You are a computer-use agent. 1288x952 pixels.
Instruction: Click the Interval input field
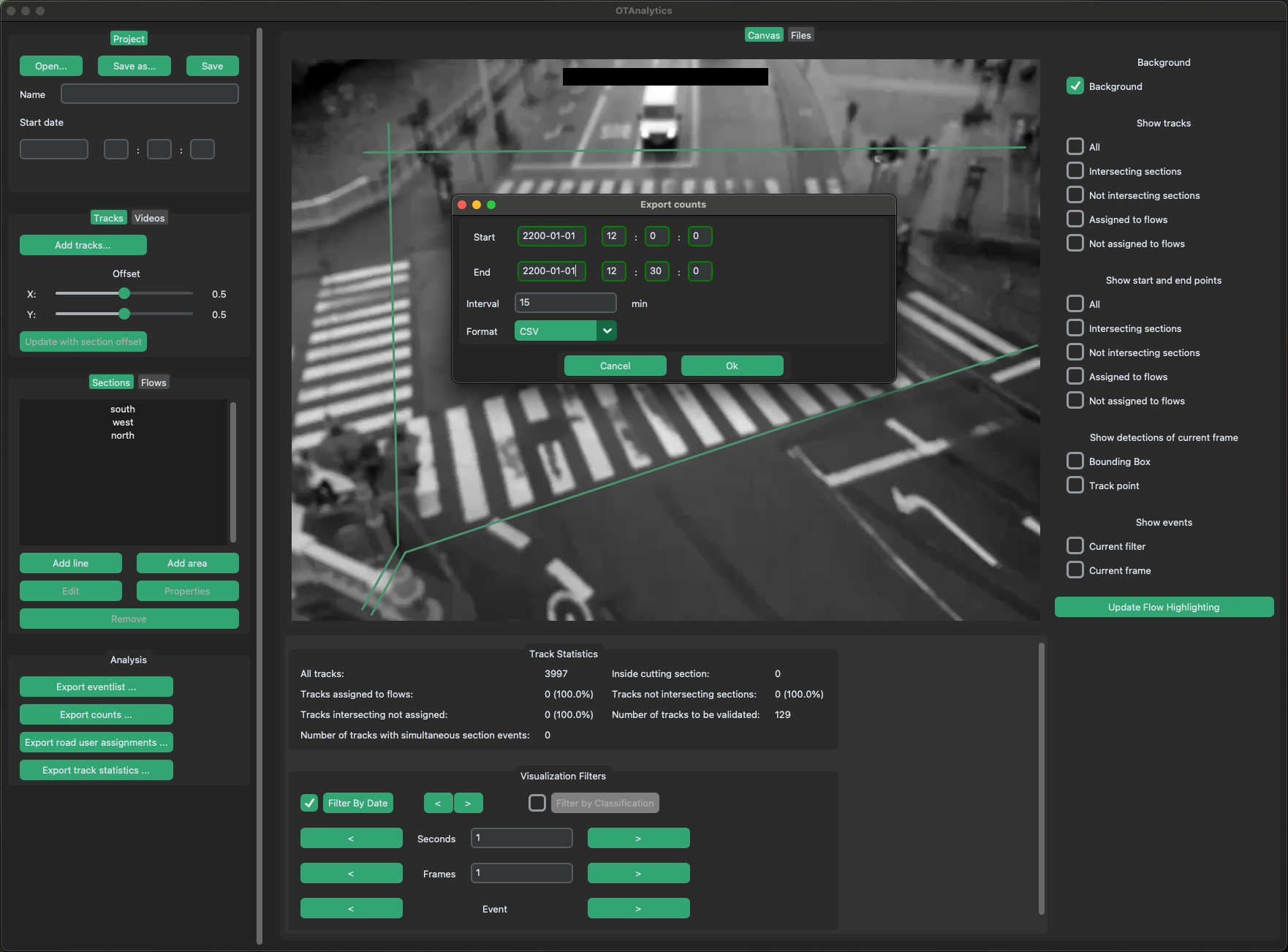(x=564, y=303)
